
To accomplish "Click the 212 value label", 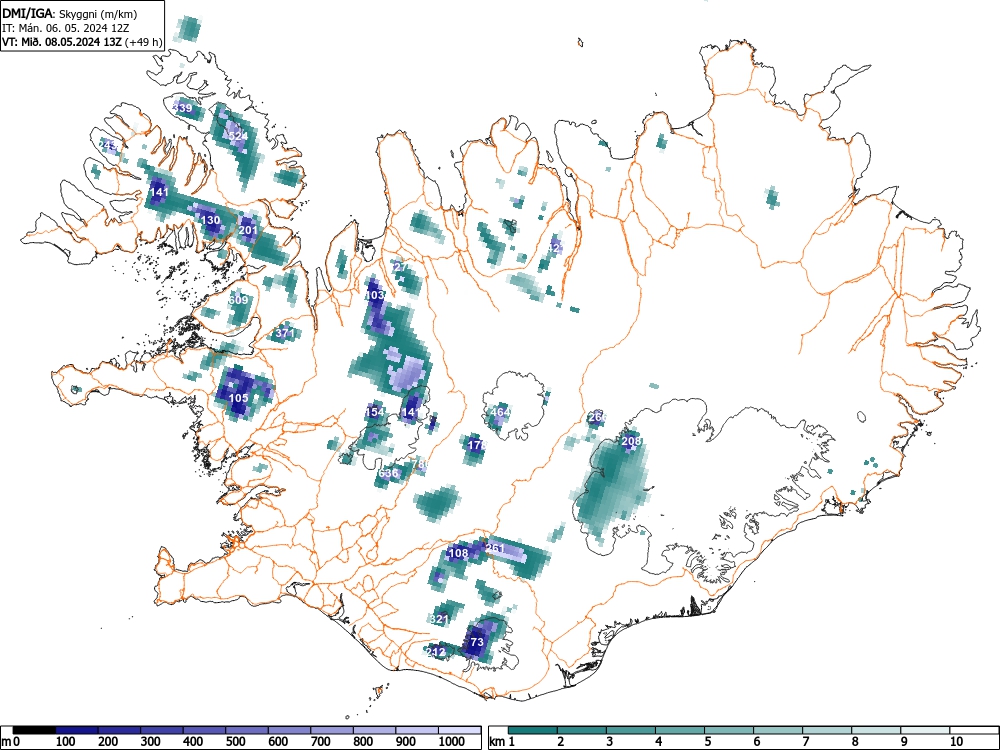I will tap(436, 652).
